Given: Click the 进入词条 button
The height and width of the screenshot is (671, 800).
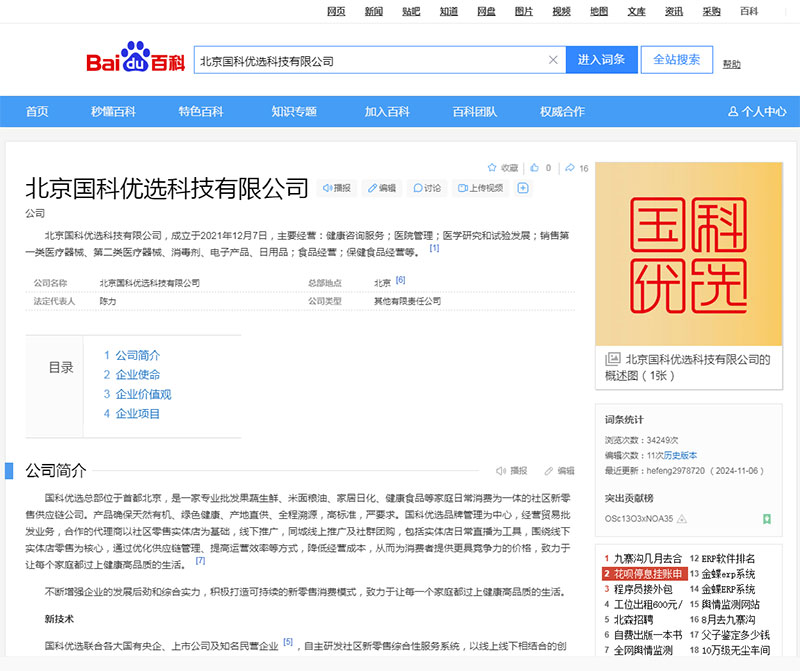Looking at the screenshot, I should tap(601, 60).
